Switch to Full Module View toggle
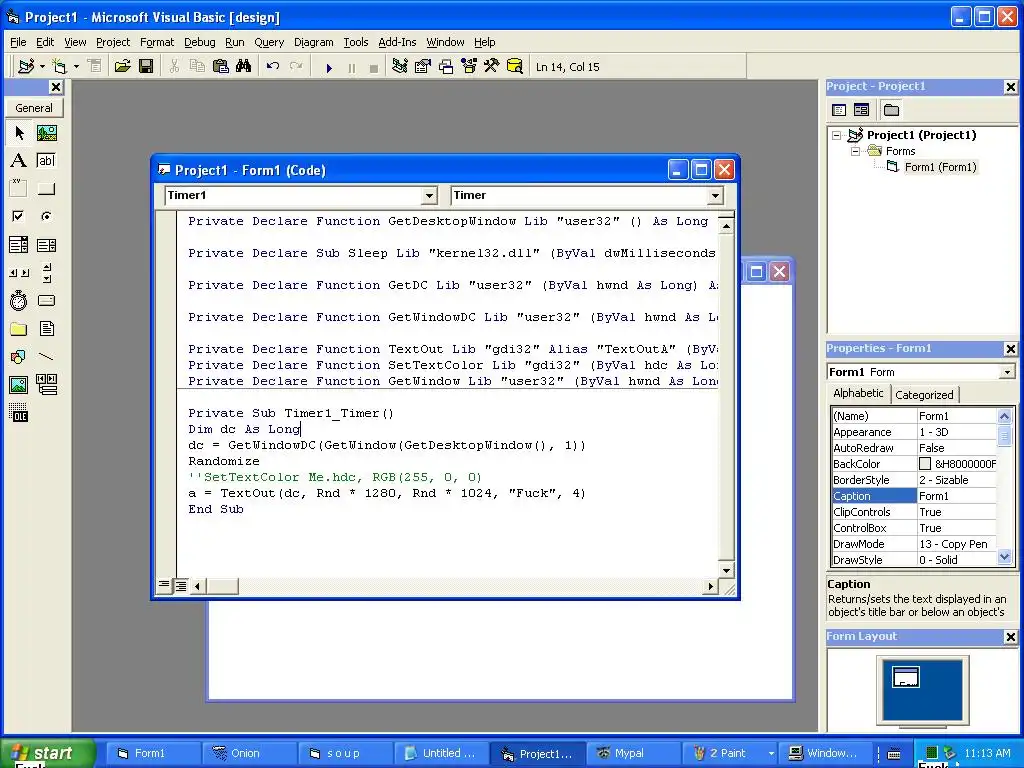Viewport: 1024px width, 768px height. click(x=180, y=586)
